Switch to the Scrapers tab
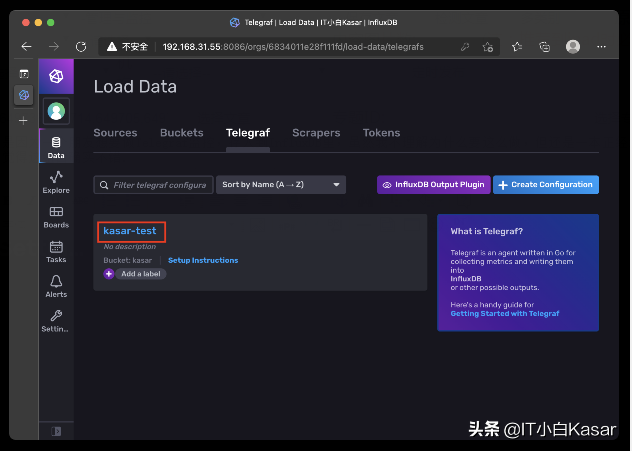 click(316, 133)
